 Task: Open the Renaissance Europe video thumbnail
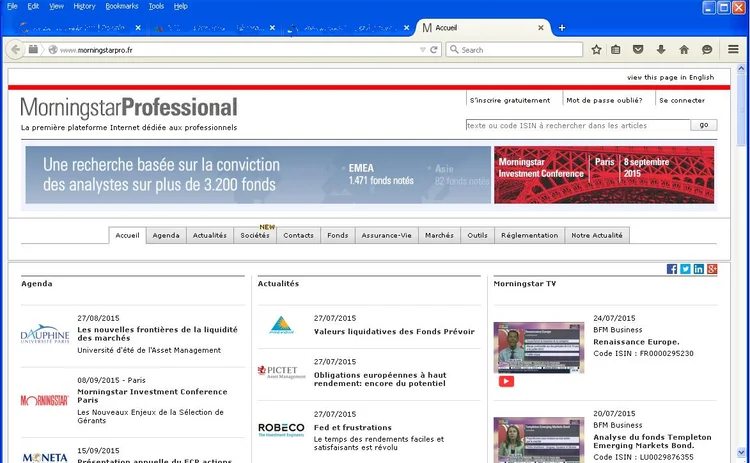click(539, 347)
